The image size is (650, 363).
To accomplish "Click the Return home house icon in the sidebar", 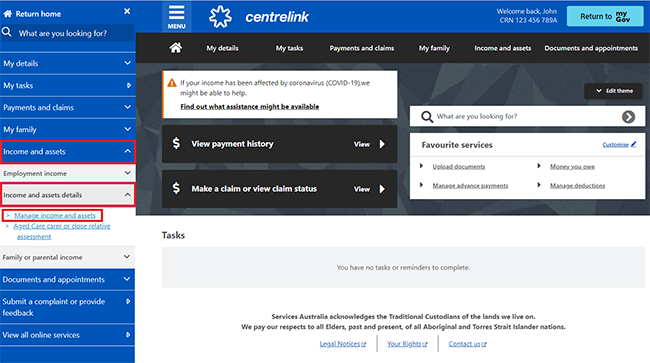I will pos(7,14).
